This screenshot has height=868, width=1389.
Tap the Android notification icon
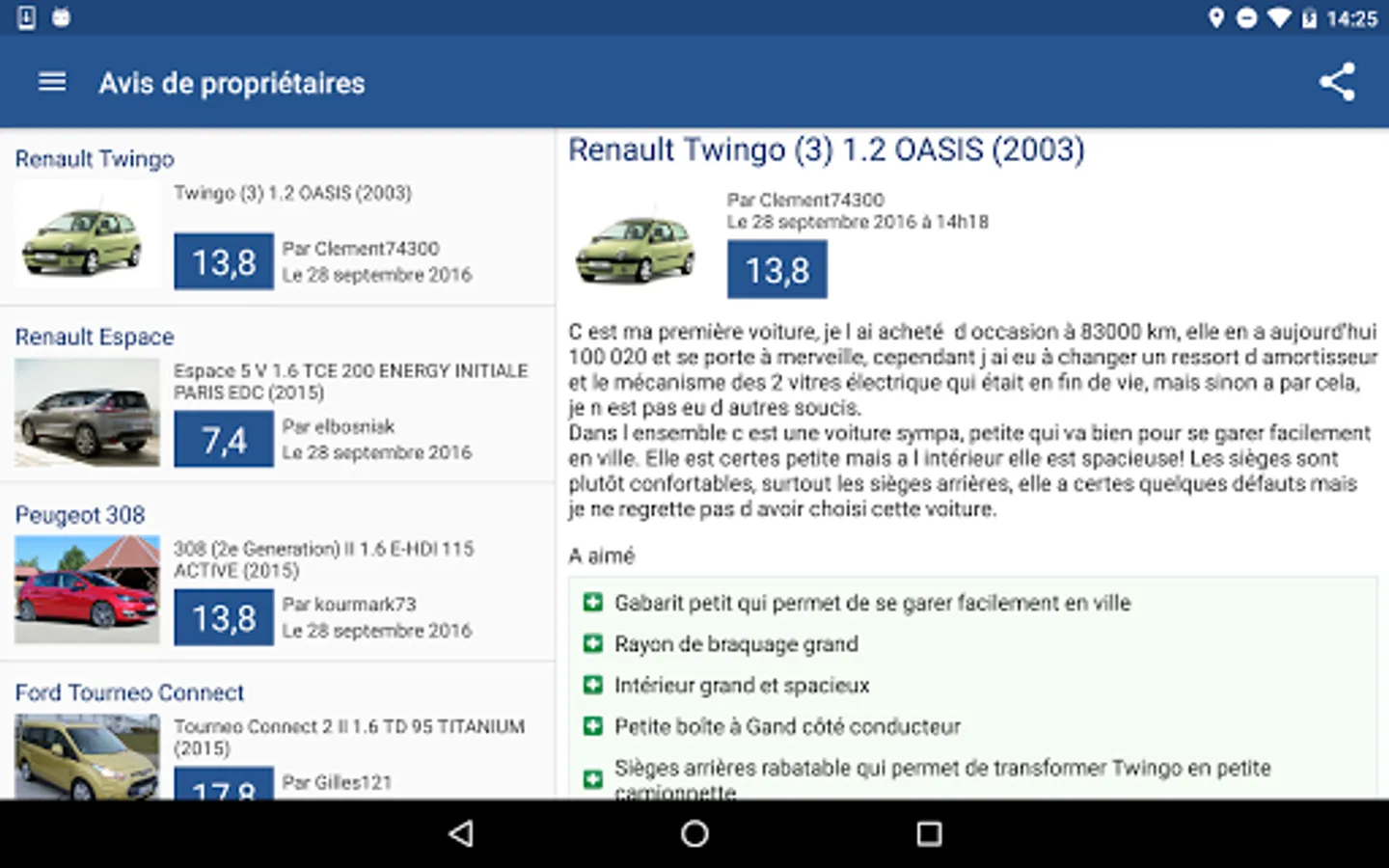coord(61,17)
